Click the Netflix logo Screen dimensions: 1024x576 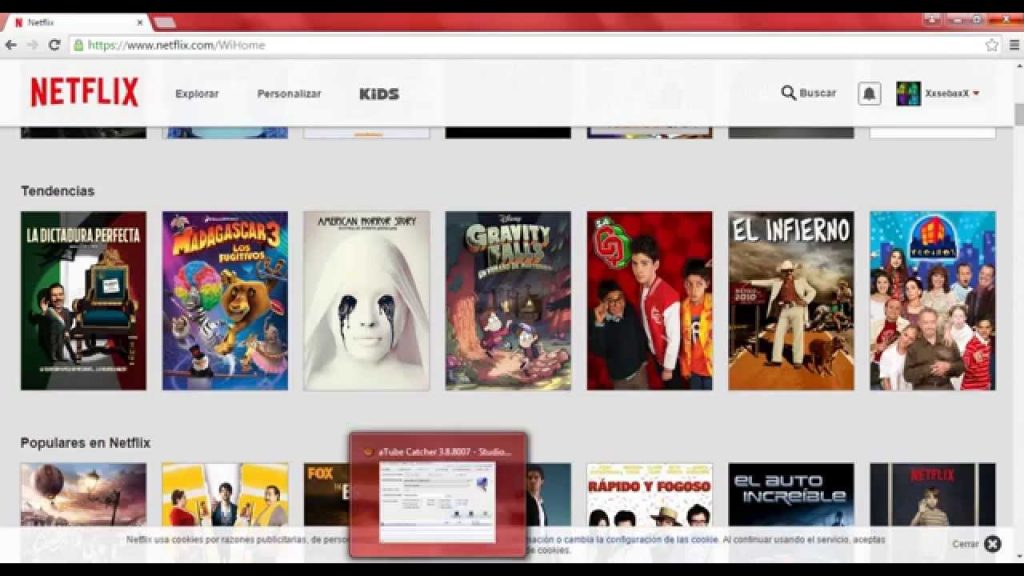coord(84,93)
